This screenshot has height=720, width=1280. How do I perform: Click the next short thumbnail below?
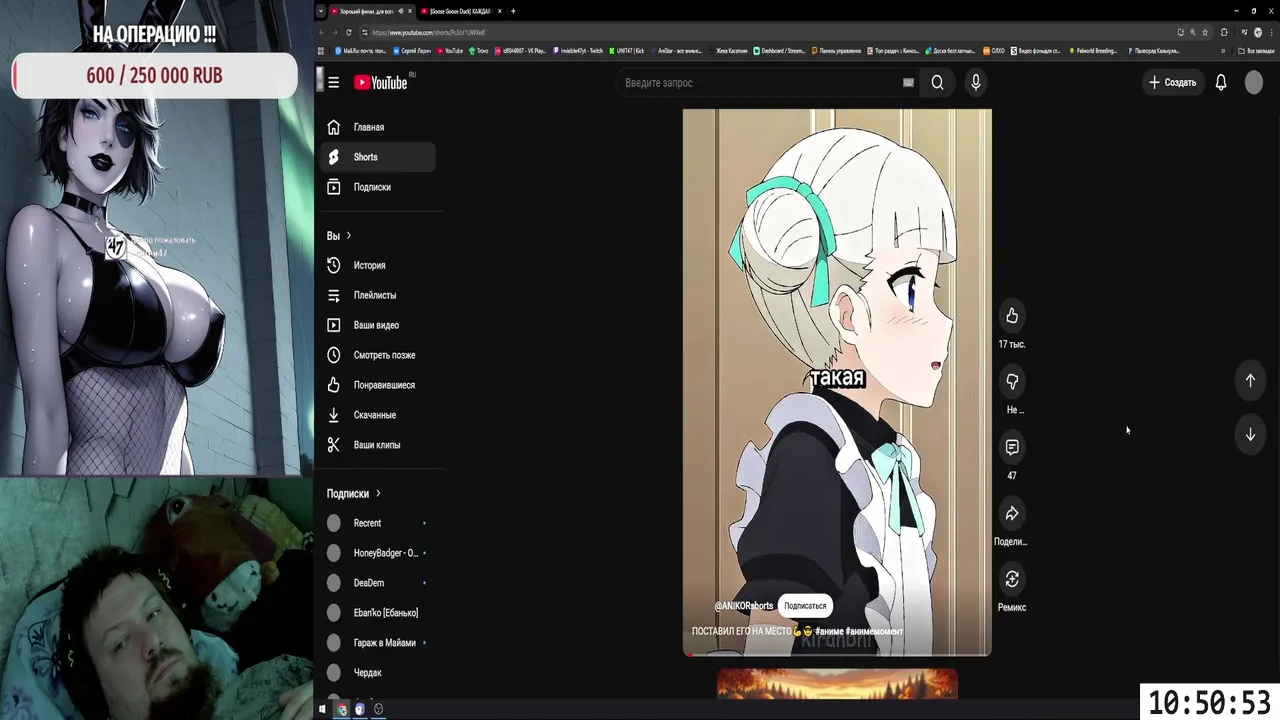tap(837, 684)
